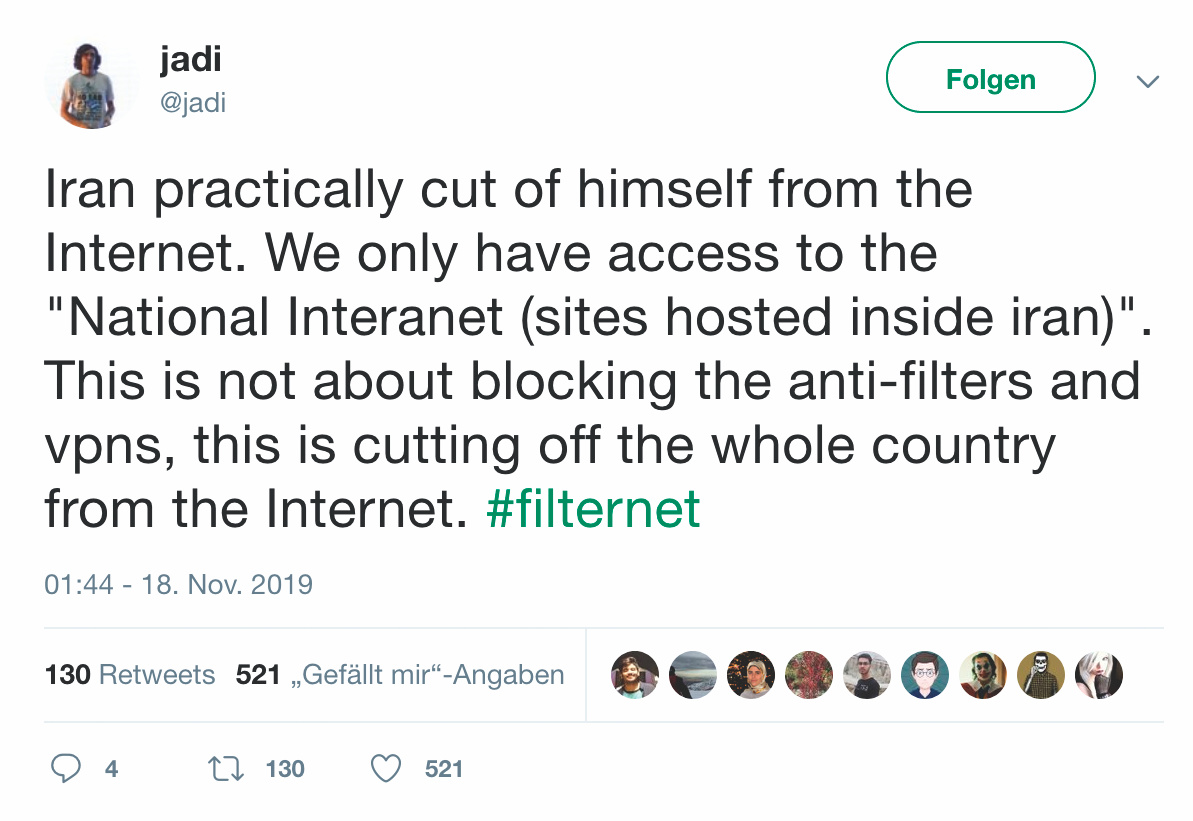
Task: Open the woman in headscarf liker avatar
Action: [x=751, y=675]
